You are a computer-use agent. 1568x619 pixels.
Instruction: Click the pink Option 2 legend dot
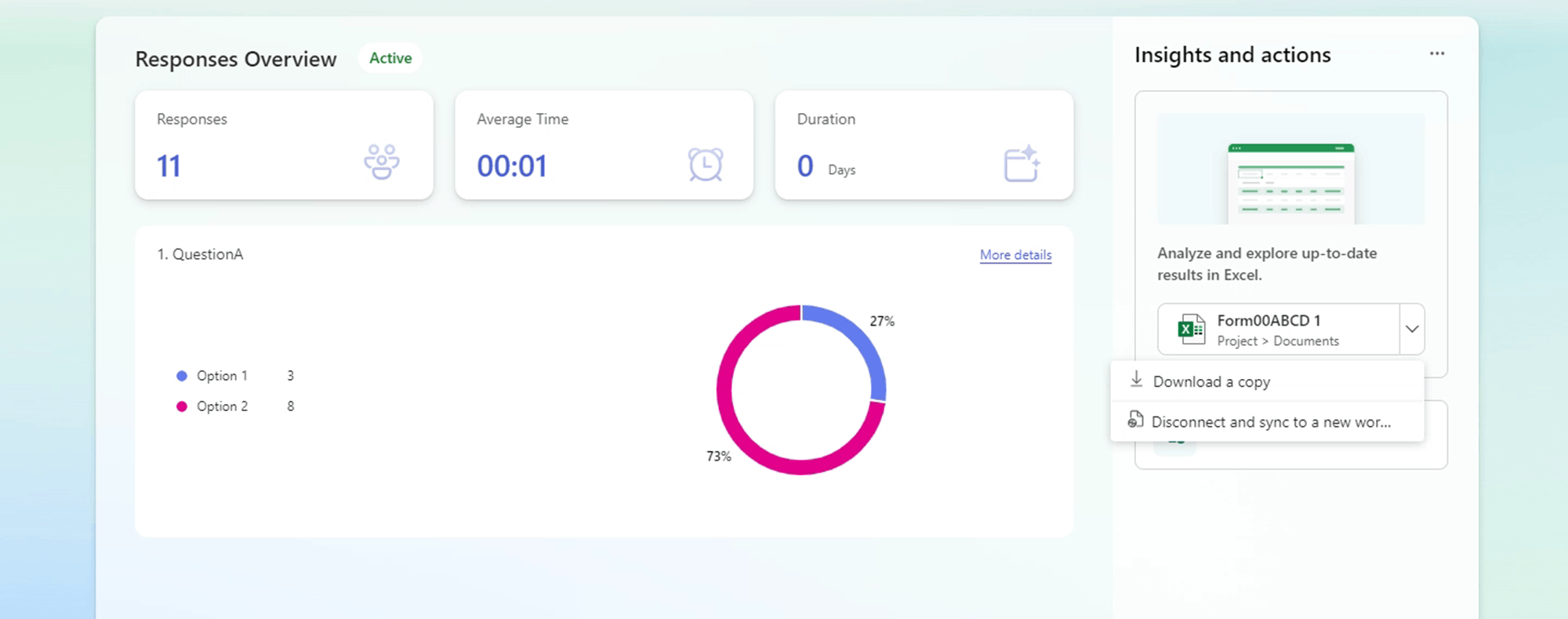tap(182, 406)
